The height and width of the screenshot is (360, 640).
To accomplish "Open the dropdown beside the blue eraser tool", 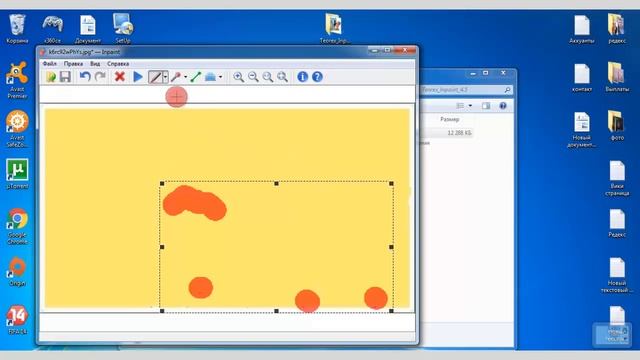I will [x=220, y=77].
